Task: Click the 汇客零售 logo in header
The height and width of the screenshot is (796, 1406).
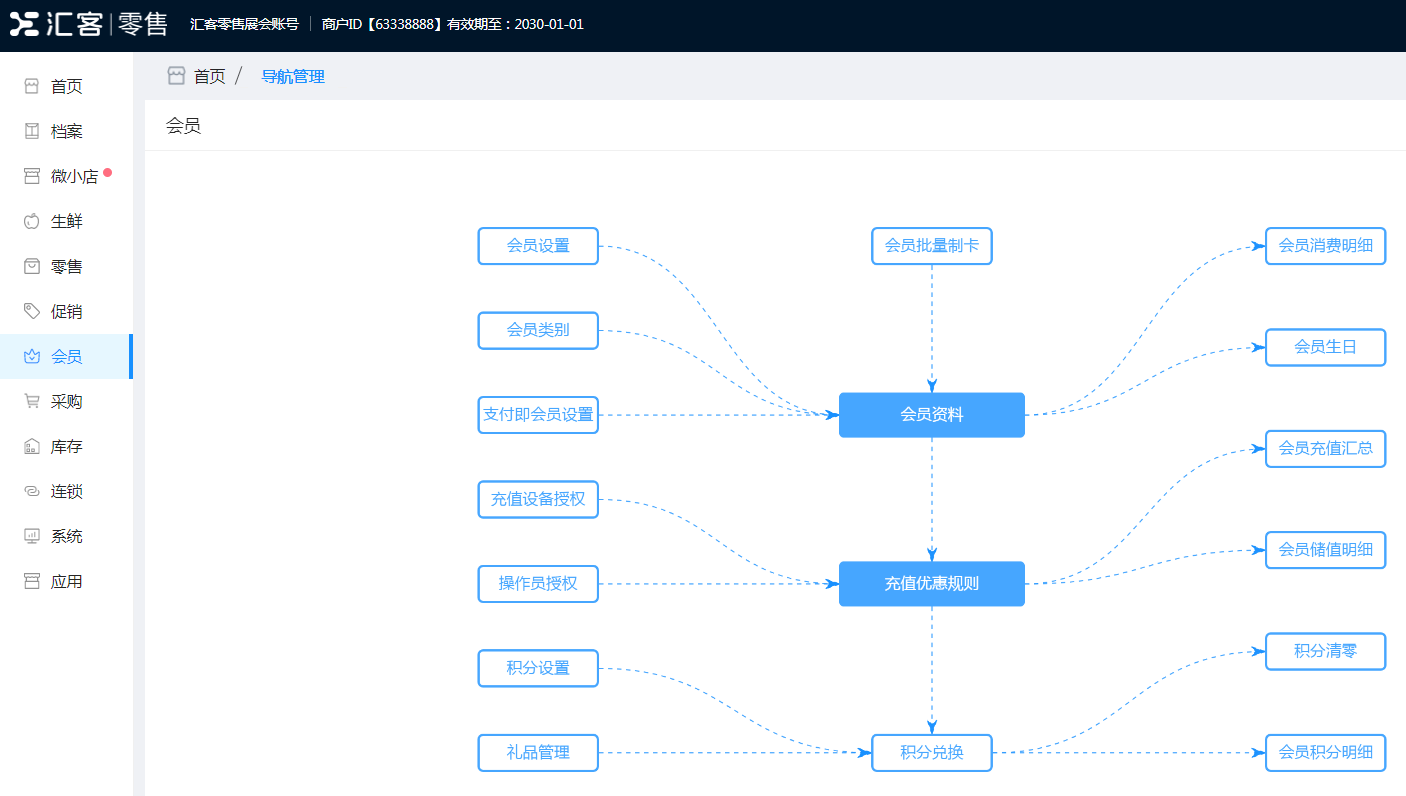Action: [x=88, y=24]
